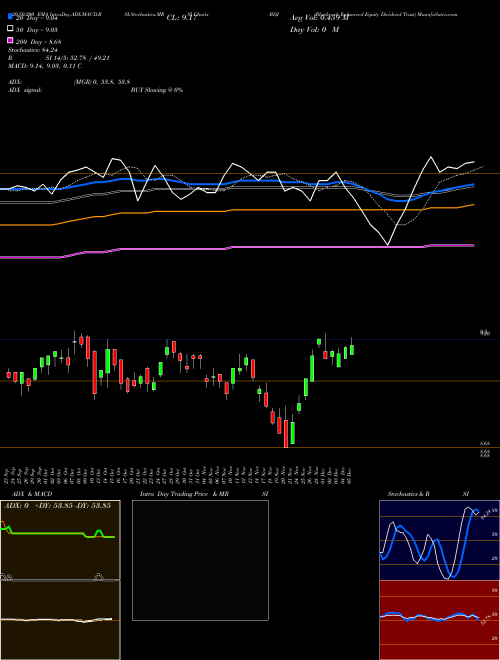Click the 'ADX: 0 +DY: 53.85 -DY: 53.85' readout
Viewport: 500px width, 660px height.
(x=57, y=506)
